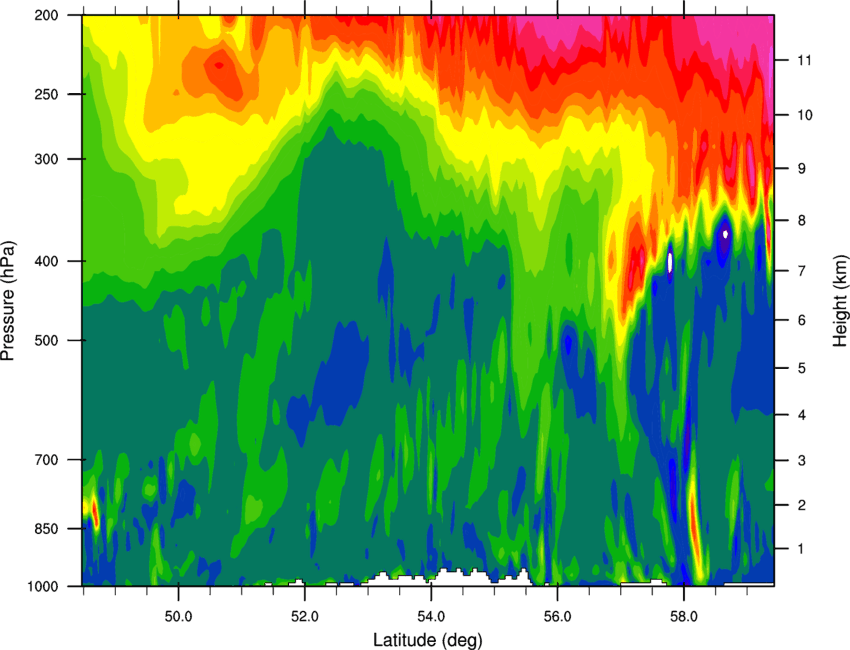Click the 'Height (km)' axis title
850x650 pixels.
click(x=840, y=300)
